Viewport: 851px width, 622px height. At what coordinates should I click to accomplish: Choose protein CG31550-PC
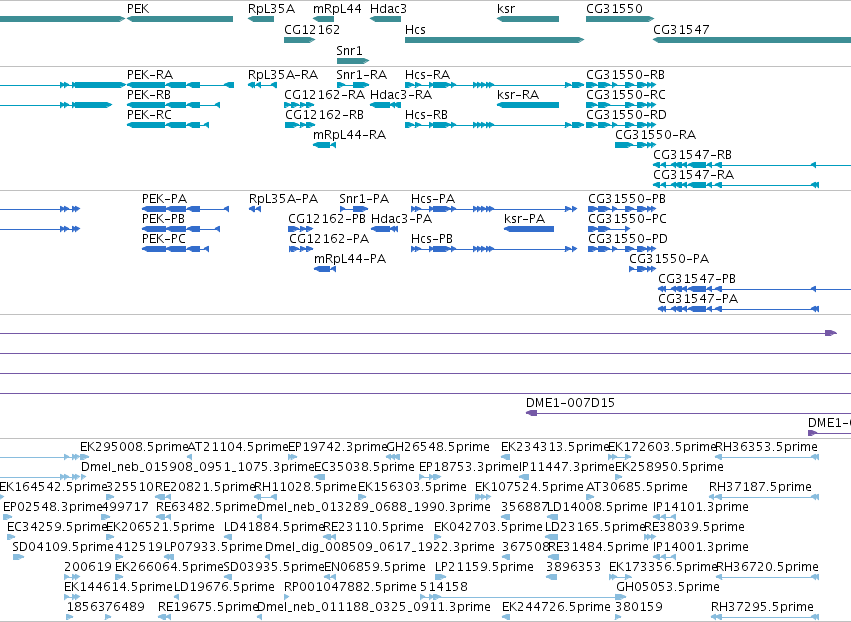pos(609,229)
